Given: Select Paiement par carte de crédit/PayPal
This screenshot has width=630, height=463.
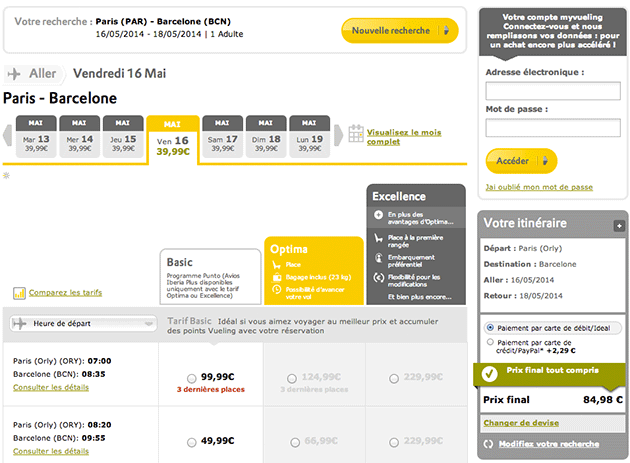Looking at the screenshot, I should click(x=490, y=342).
